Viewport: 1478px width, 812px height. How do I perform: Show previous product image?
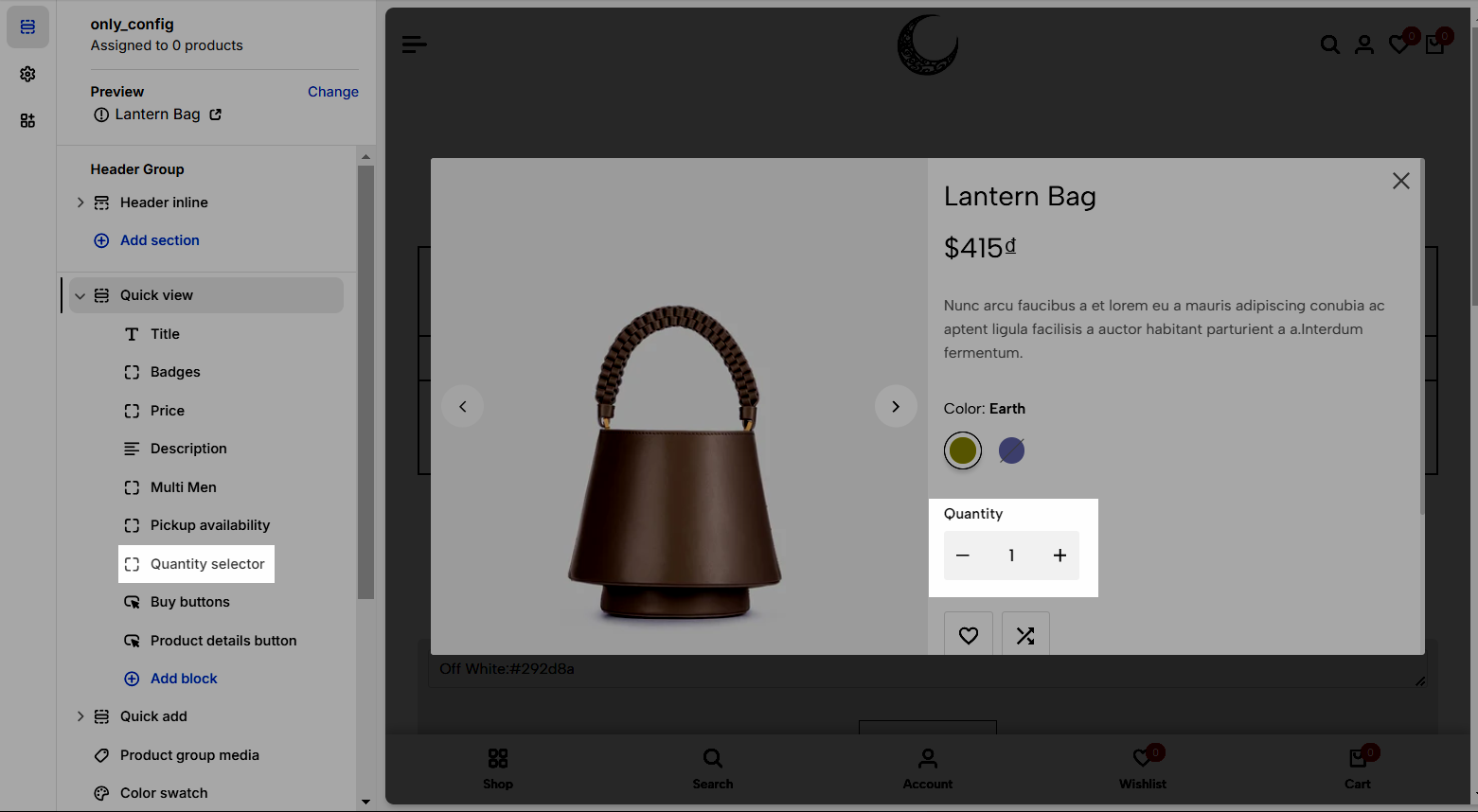point(463,406)
